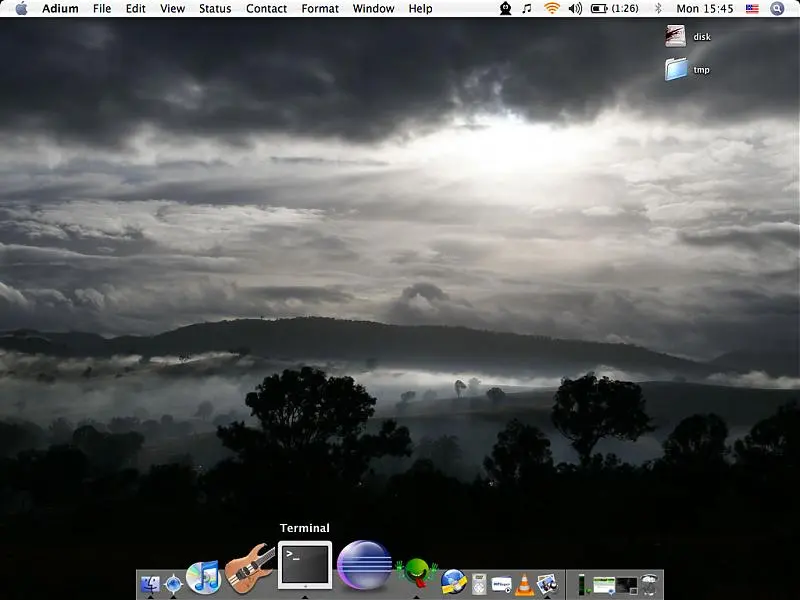Click the Spotlight search icon
800x600 pixels.
click(x=777, y=8)
